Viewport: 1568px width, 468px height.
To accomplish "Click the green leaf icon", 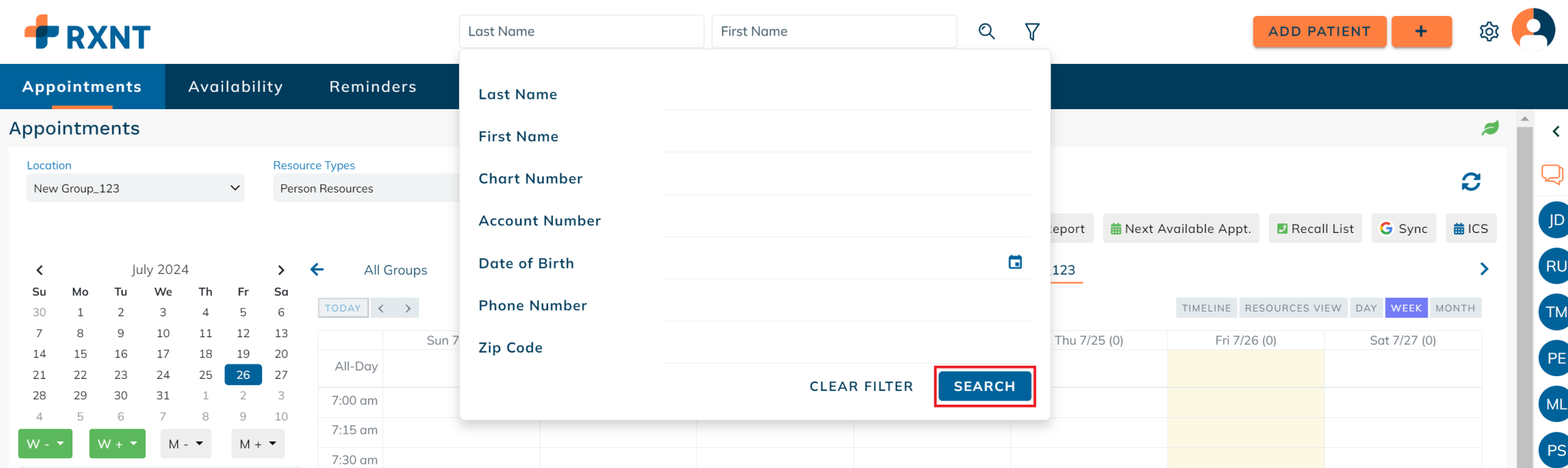I will point(1489,128).
